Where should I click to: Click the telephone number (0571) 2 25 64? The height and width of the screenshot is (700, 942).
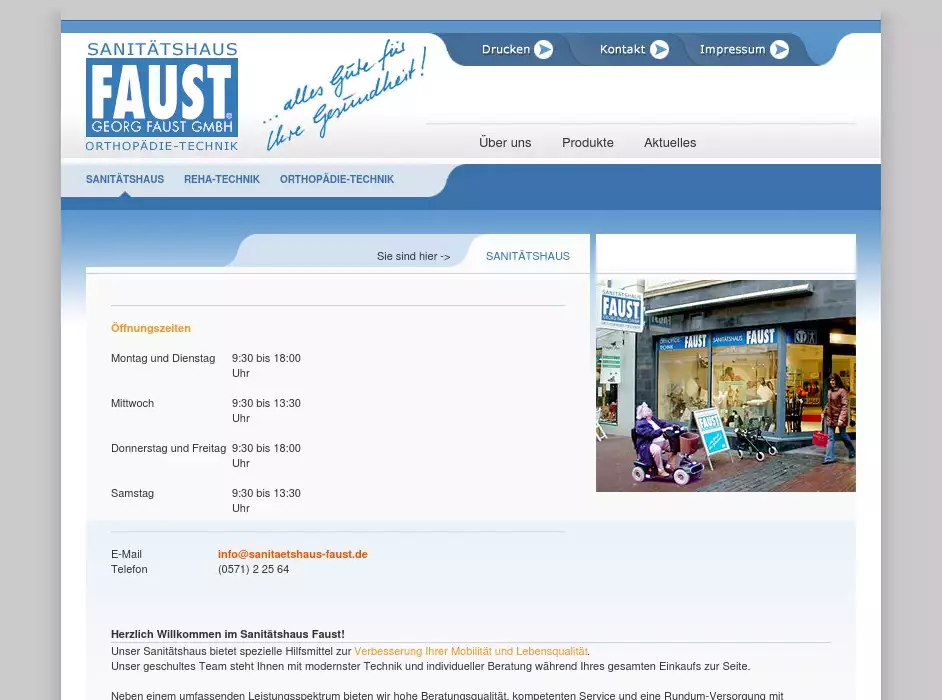click(x=254, y=569)
